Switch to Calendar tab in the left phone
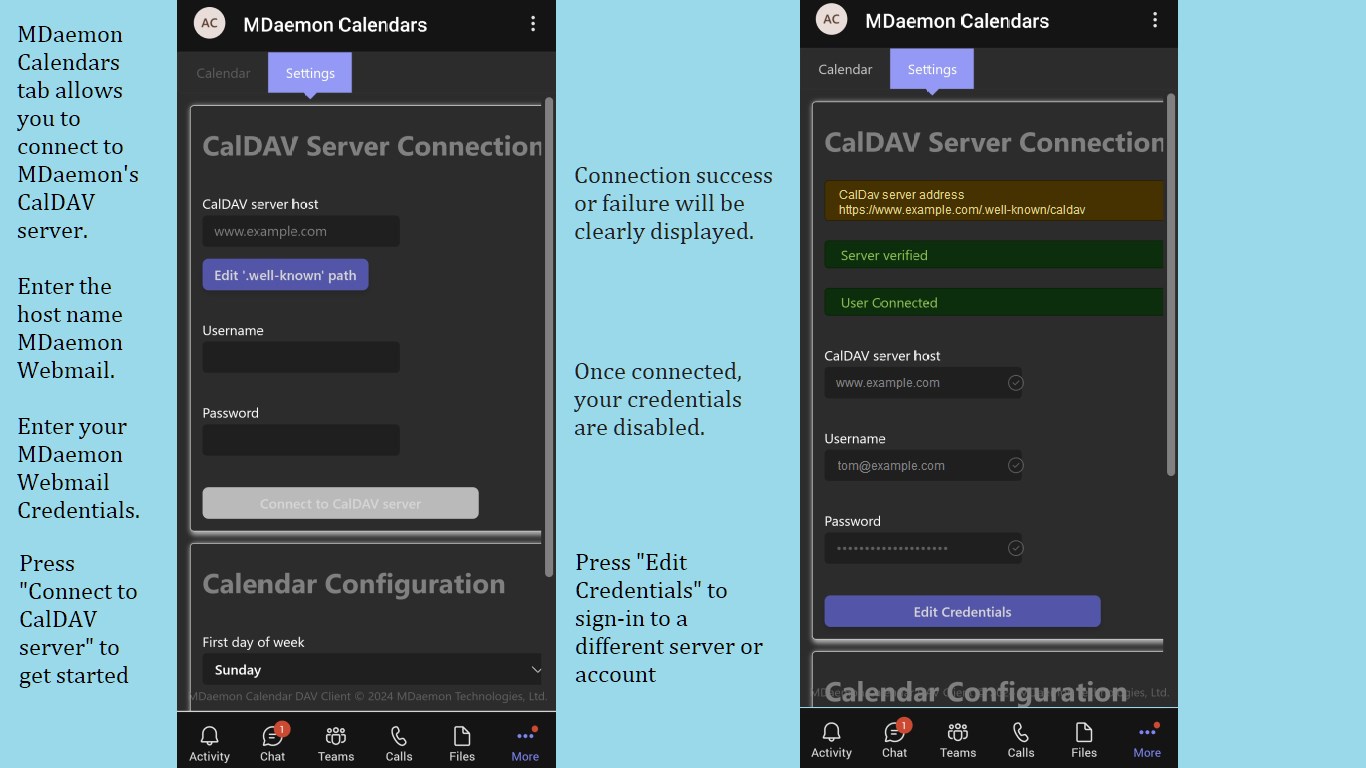1366x768 pixels. point(223,73)
